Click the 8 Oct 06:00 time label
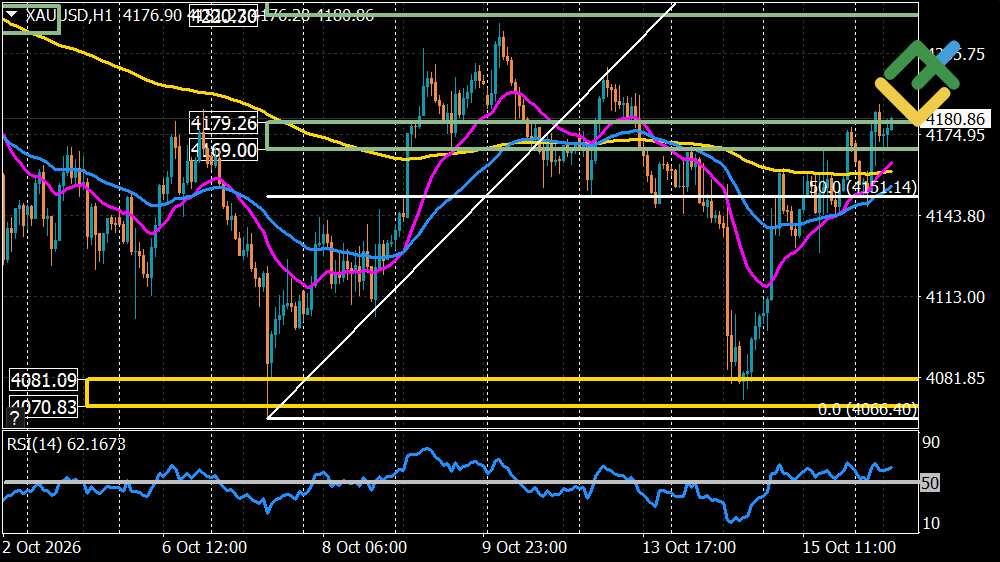This screenshot has width=1000, height=562. point(364,547)
